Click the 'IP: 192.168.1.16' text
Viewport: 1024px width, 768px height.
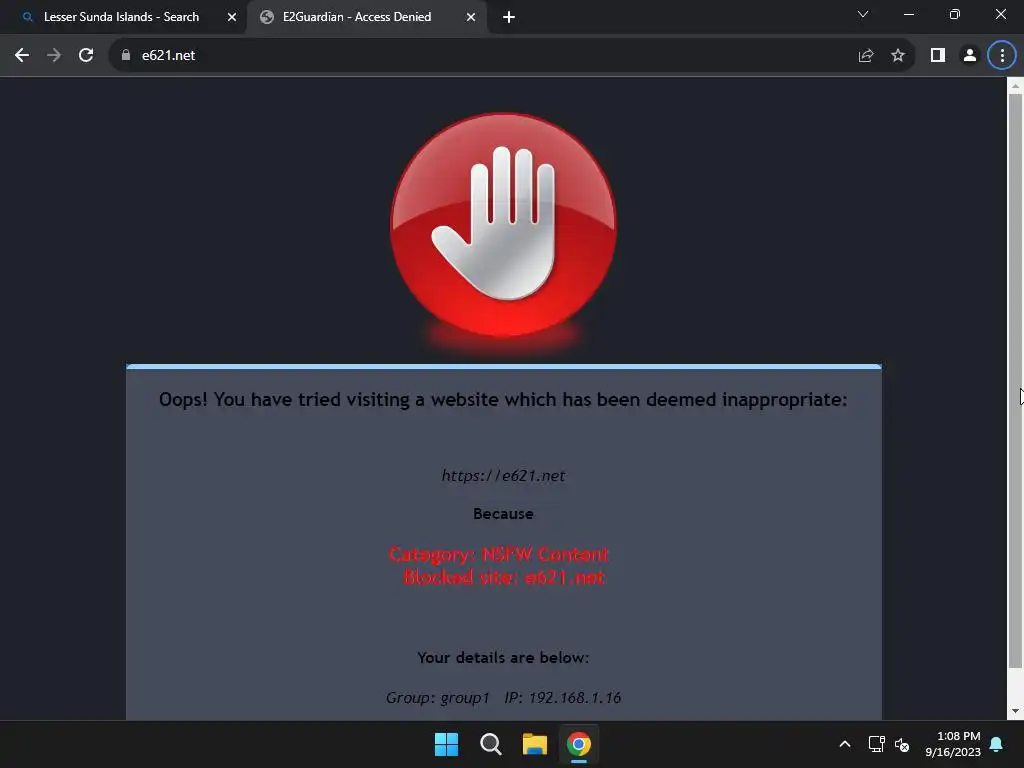tap(562, 697)
